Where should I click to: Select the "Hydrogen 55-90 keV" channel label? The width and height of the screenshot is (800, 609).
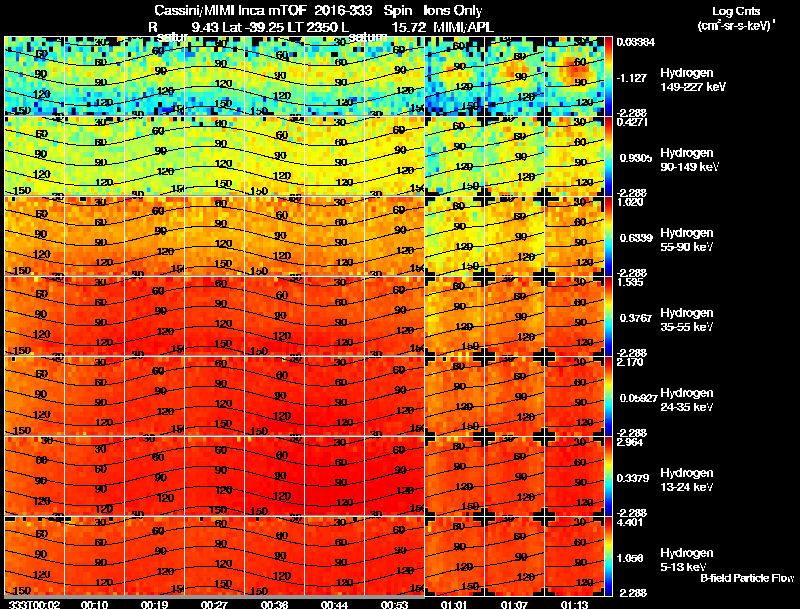(687, 240)
